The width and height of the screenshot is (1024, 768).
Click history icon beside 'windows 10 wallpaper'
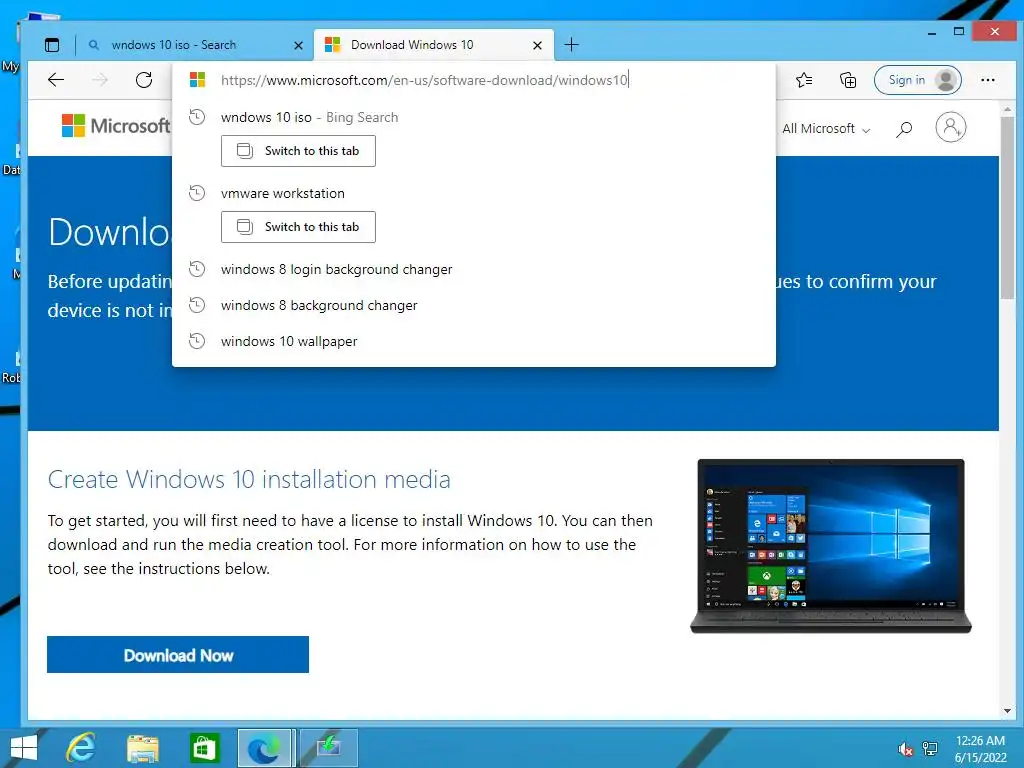point(197,341)
